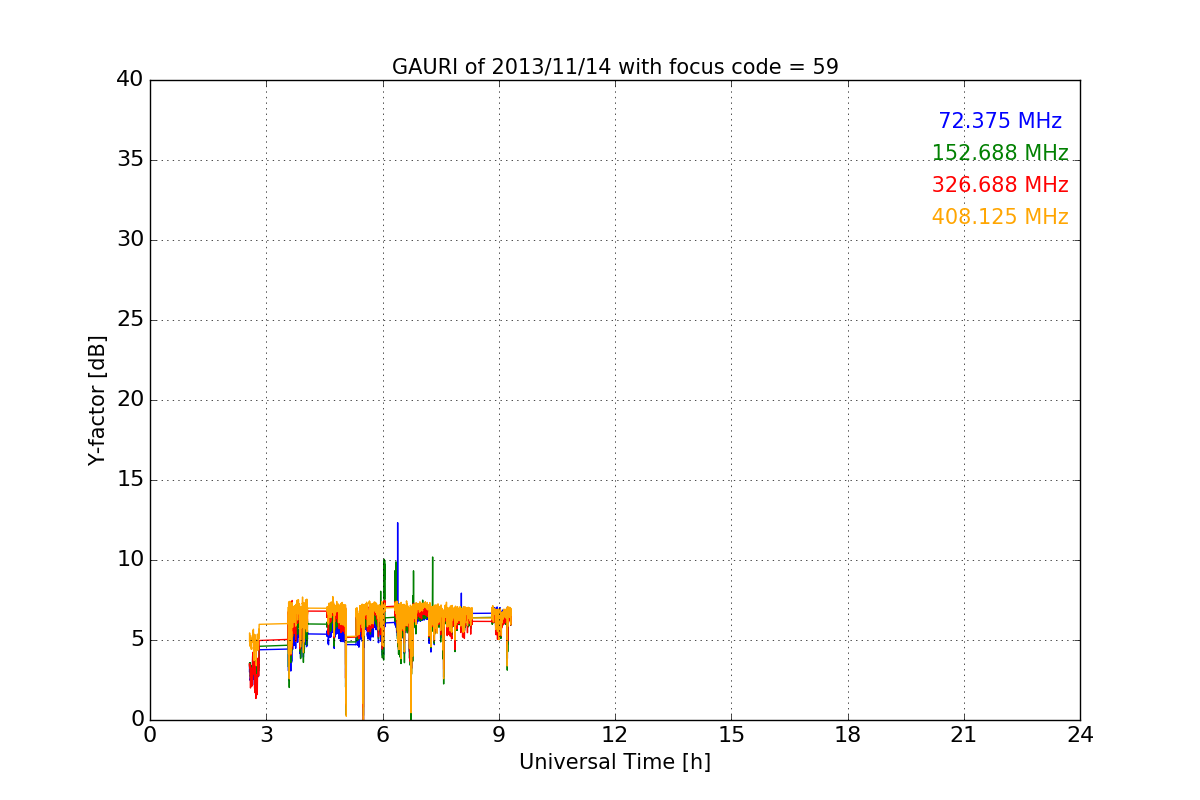Screen dimensions: 1200x800
Task: Click x-axis tick label 12
Action: click(x=615, y=735)
